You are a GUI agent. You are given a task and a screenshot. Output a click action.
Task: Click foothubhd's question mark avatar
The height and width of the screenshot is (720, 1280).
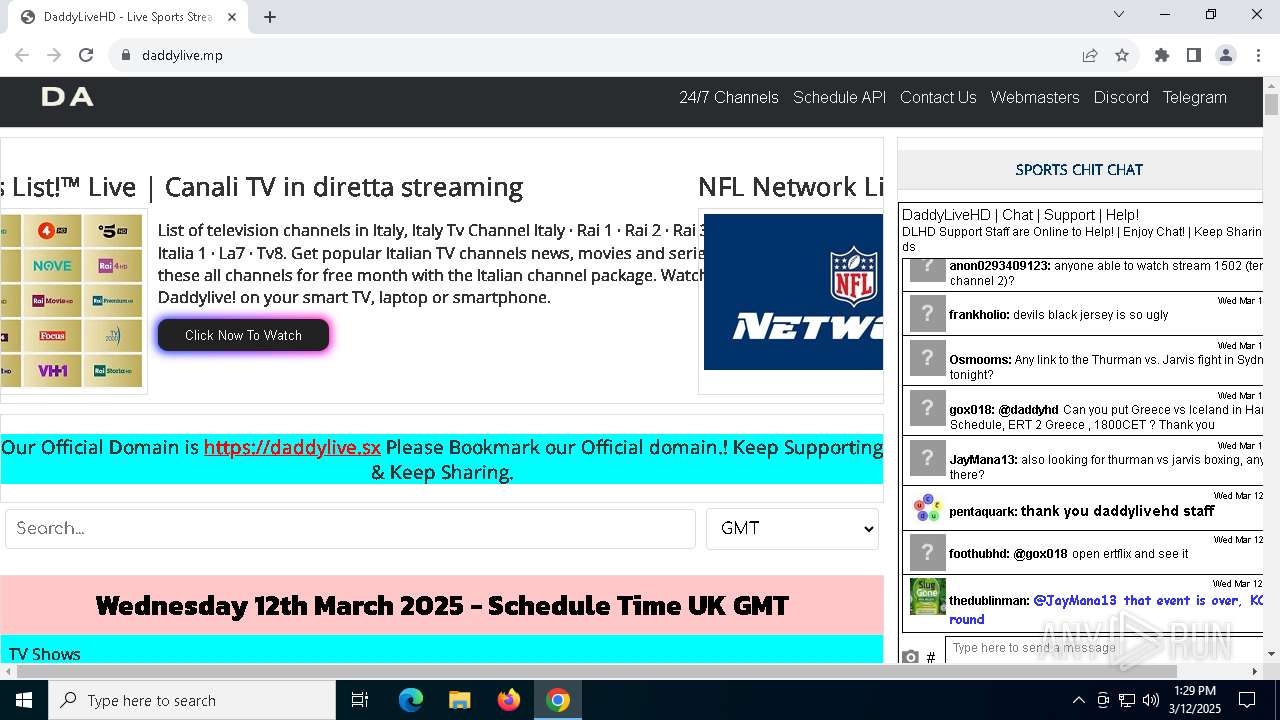tap(927, 552)
